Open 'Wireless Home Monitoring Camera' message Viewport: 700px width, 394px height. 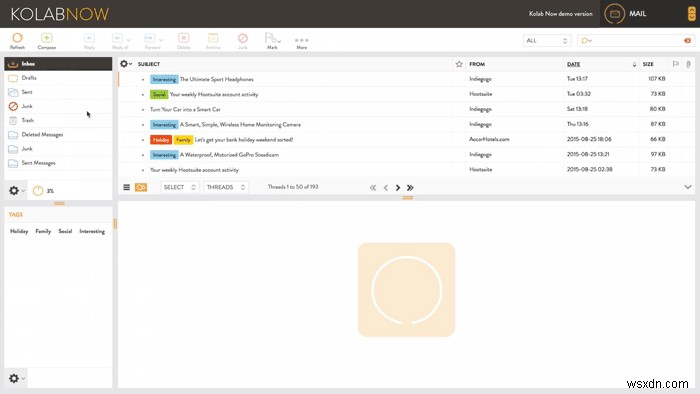(x=240, y=125)
